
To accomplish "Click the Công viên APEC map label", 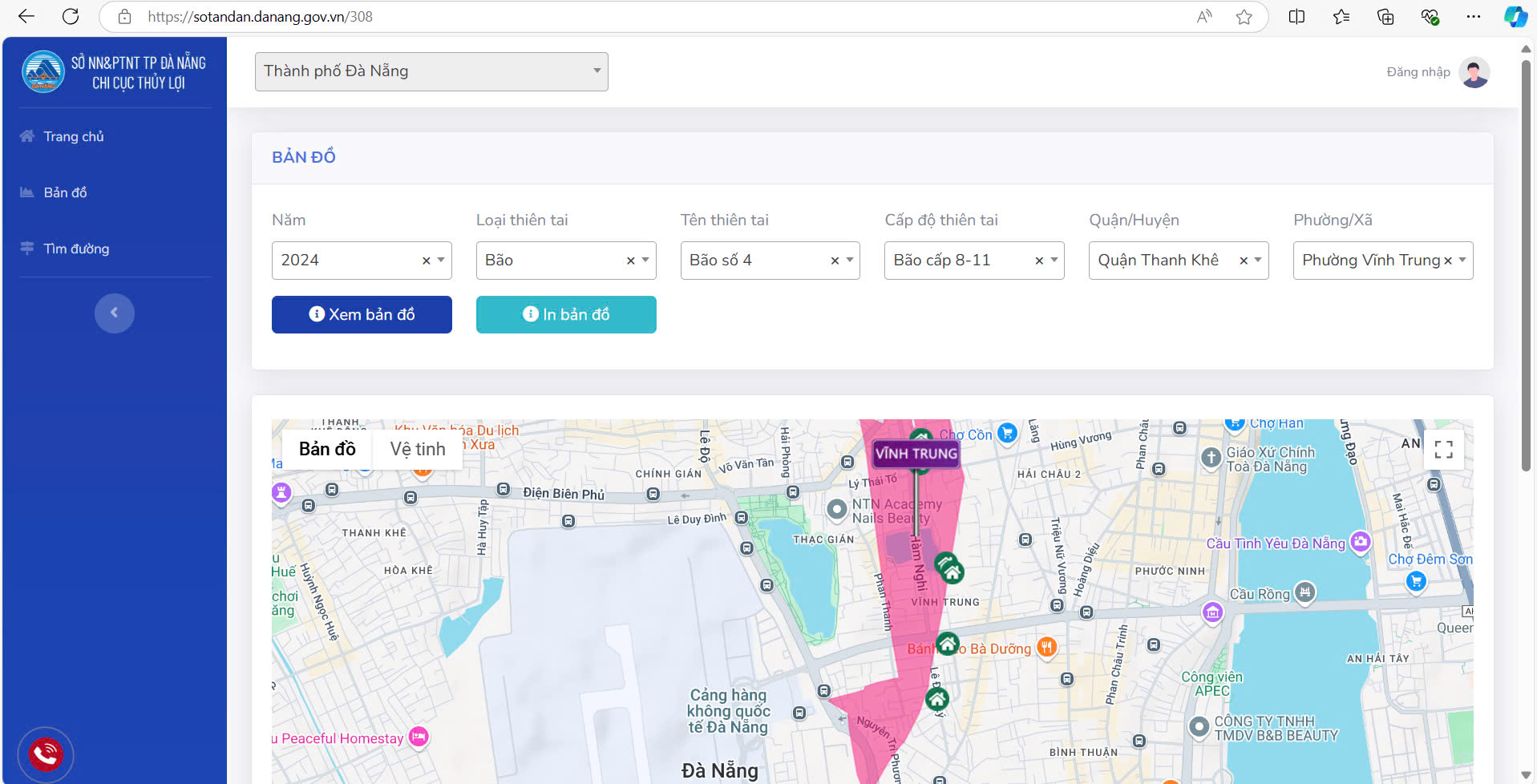I will 1211,684.
